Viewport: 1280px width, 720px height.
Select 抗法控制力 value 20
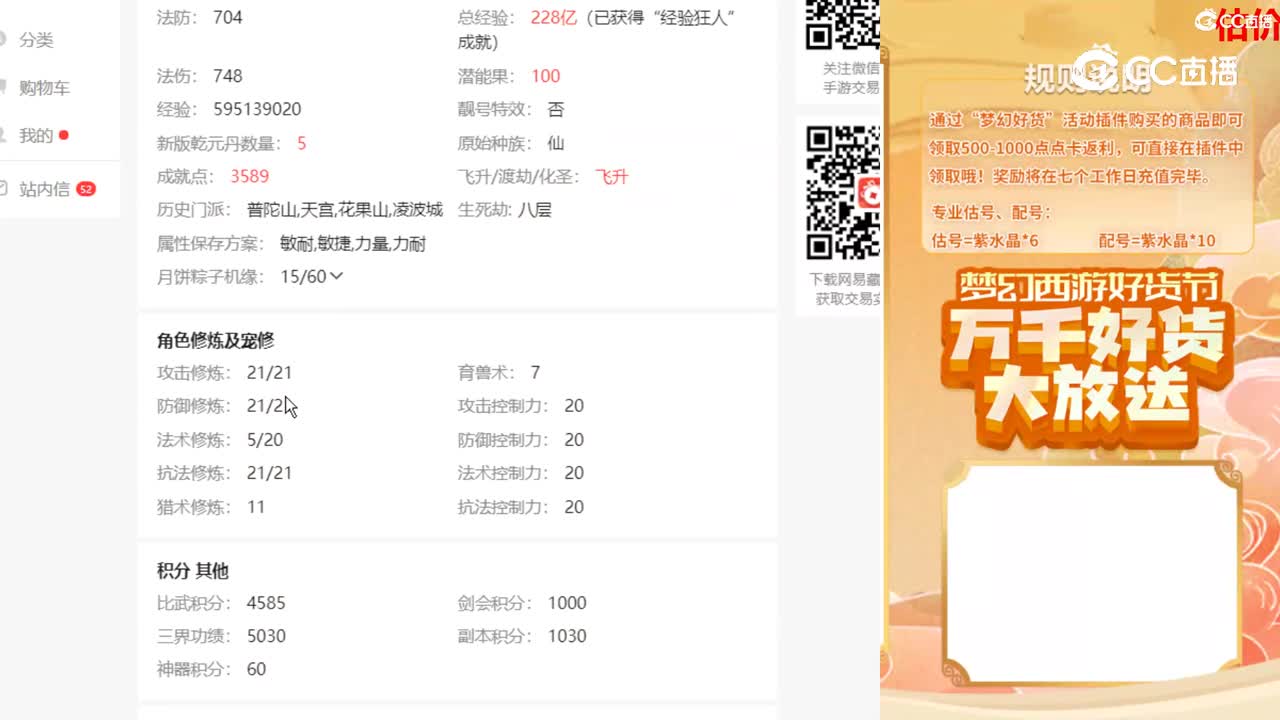574,507
